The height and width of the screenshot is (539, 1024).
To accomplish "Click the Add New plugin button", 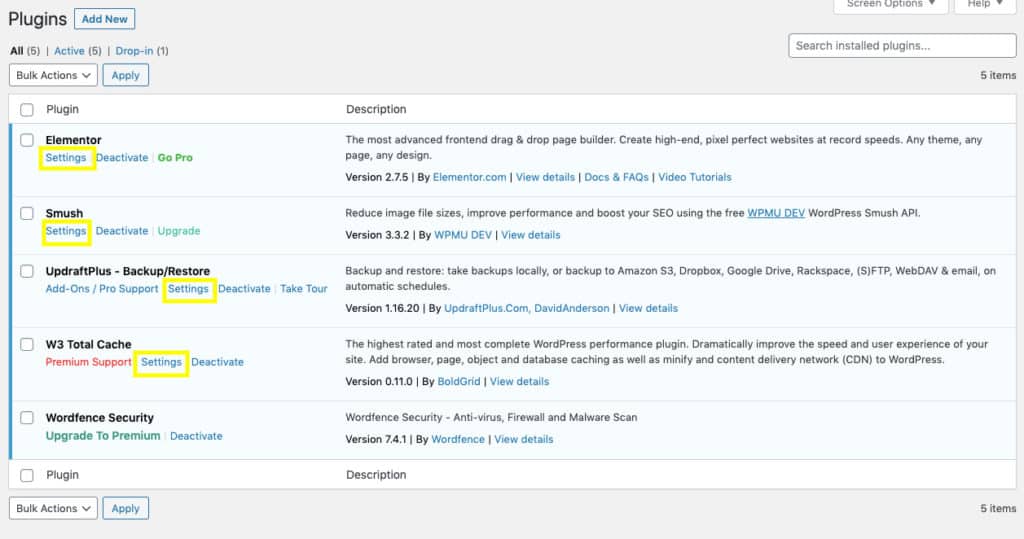I will [x=104, y=19].
